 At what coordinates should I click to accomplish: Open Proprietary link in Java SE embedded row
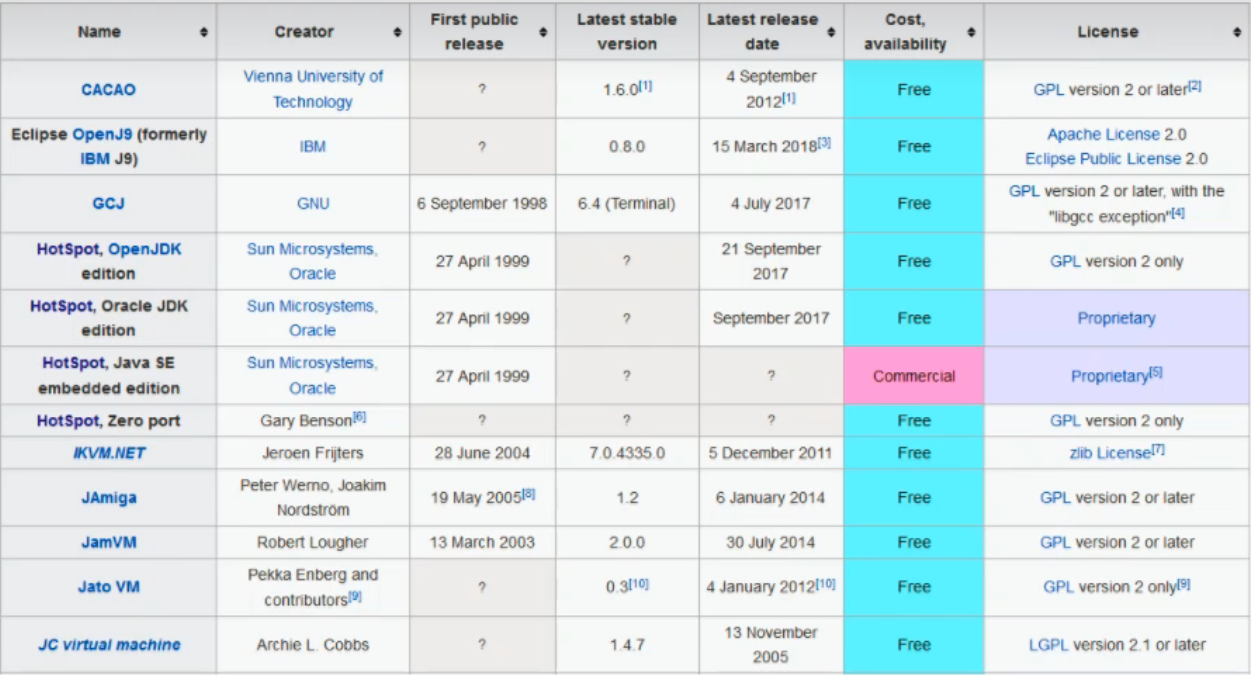(x=1109, y=377)
